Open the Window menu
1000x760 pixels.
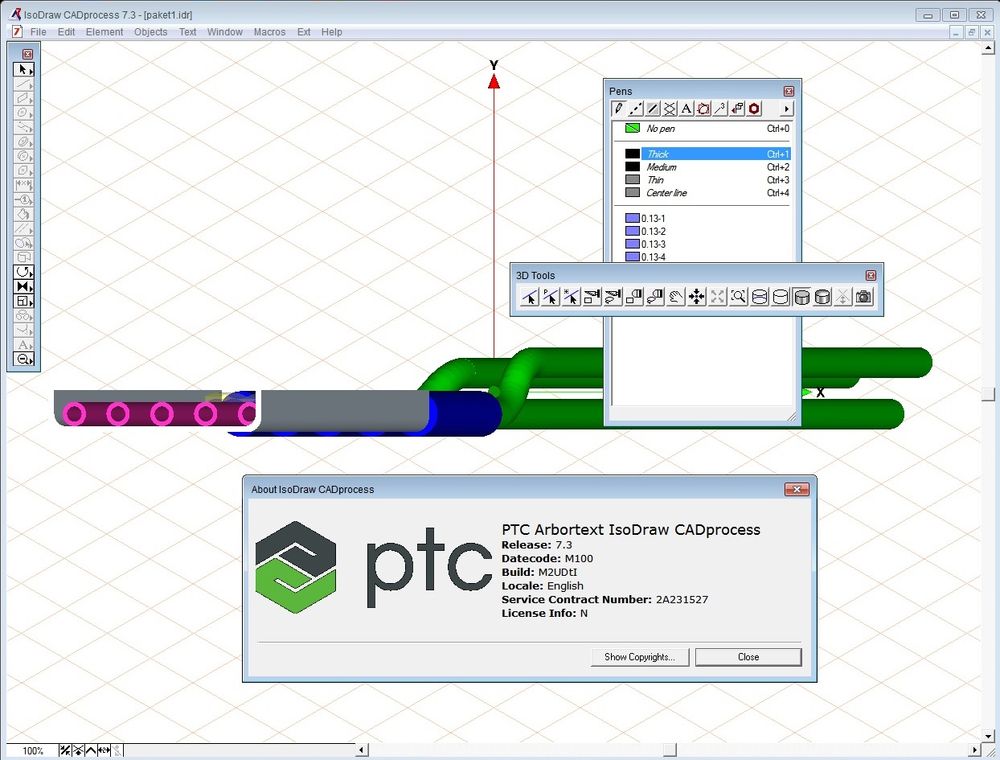pyautogui.click(x=224, y=32)
